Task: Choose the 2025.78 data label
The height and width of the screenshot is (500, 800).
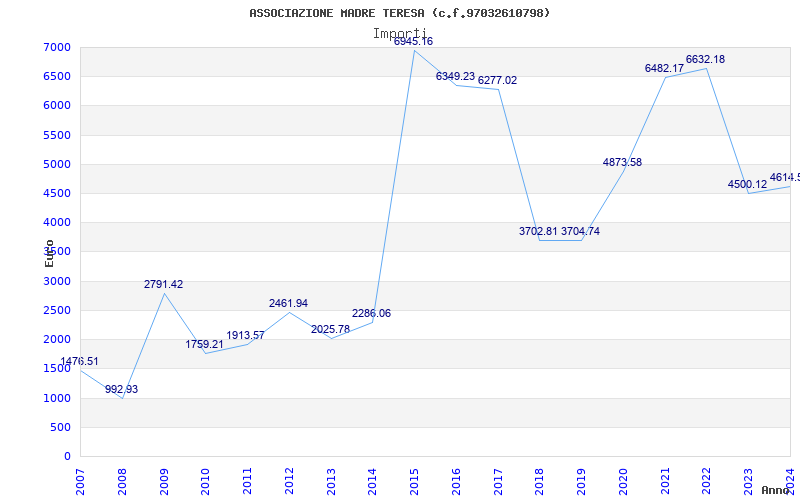Action: tap(330, 330)
